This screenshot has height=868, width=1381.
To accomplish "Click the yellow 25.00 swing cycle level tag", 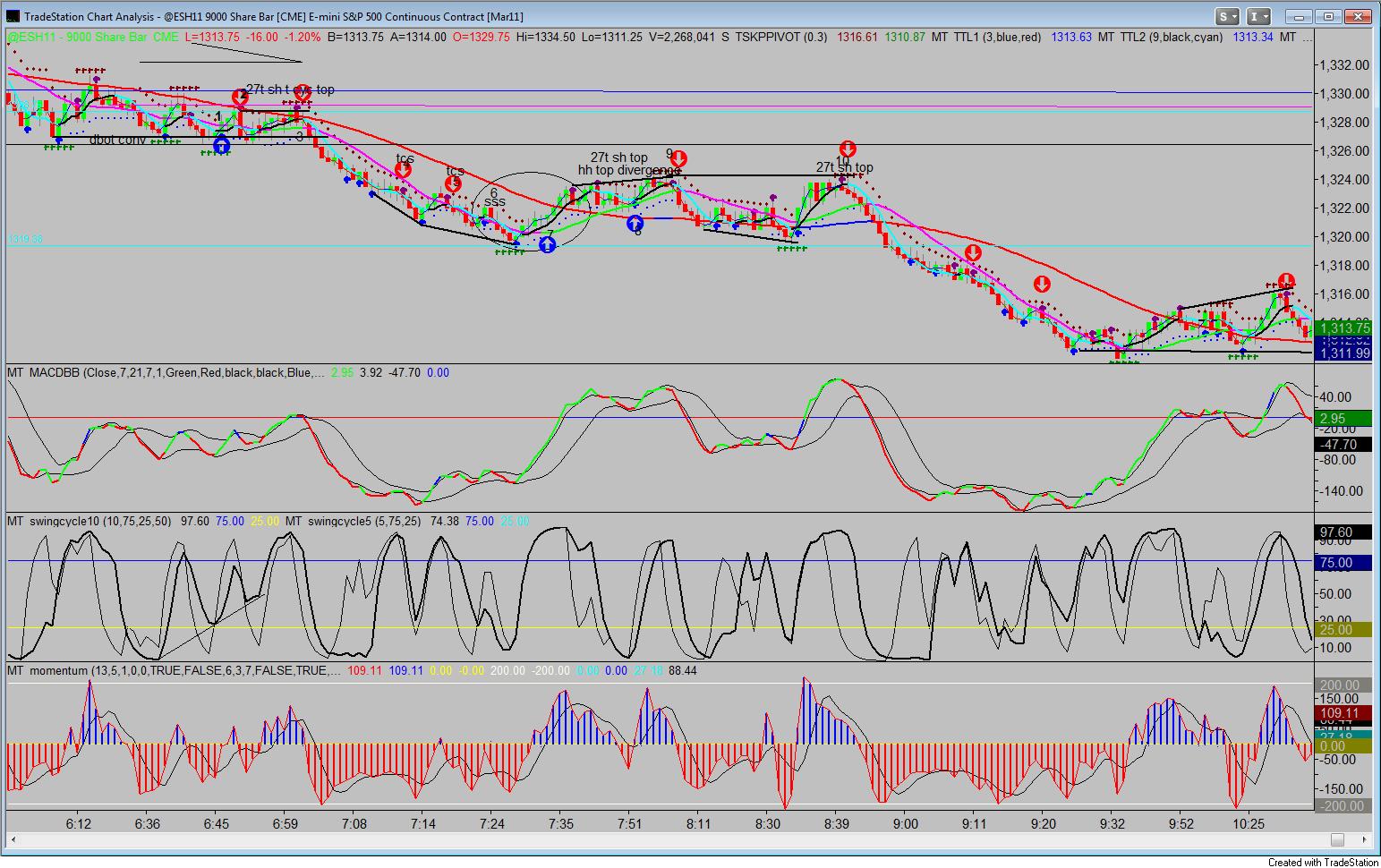I will [1343, 630].
